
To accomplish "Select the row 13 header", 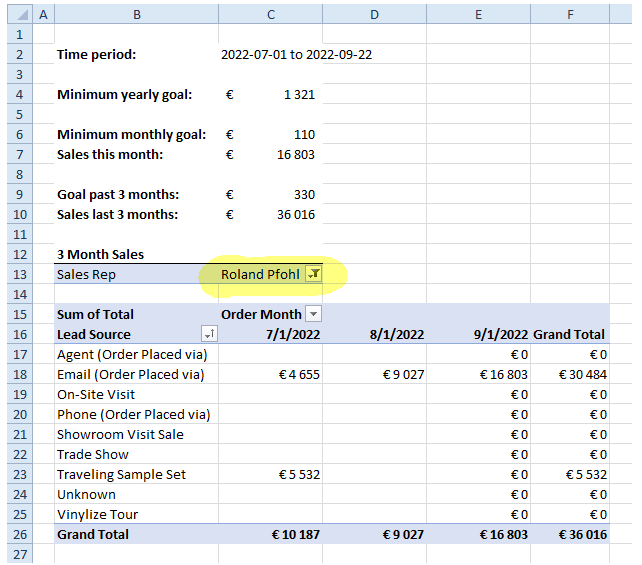I will pyautogui.click(x=17, y=275).
